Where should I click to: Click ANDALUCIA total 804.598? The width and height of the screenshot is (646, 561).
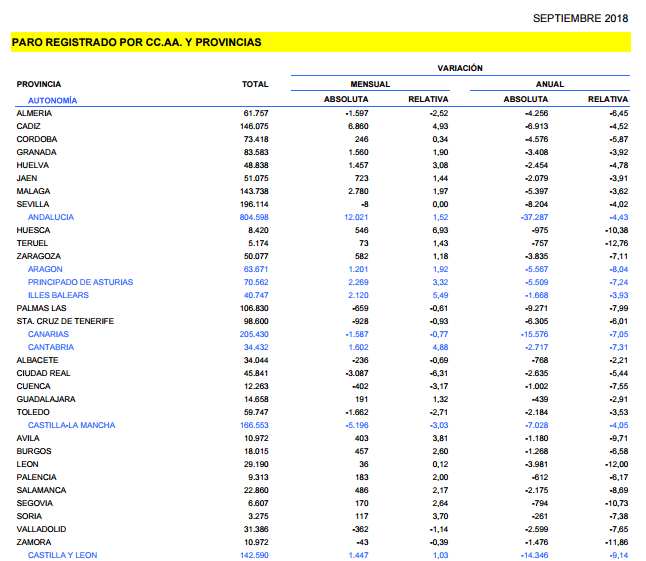254,217
